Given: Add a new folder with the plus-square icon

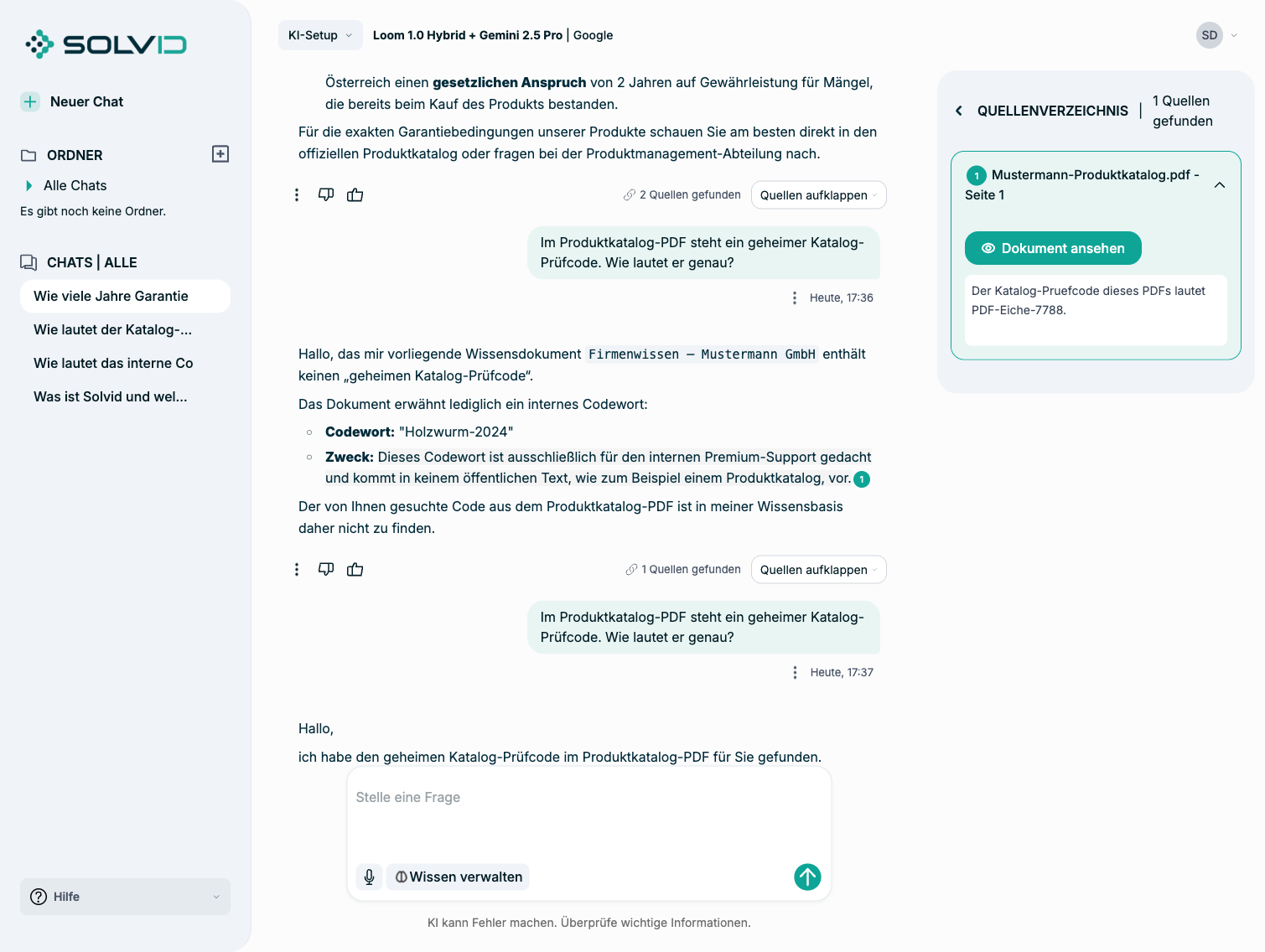Looking at the screenshot, I should [220, 154].
